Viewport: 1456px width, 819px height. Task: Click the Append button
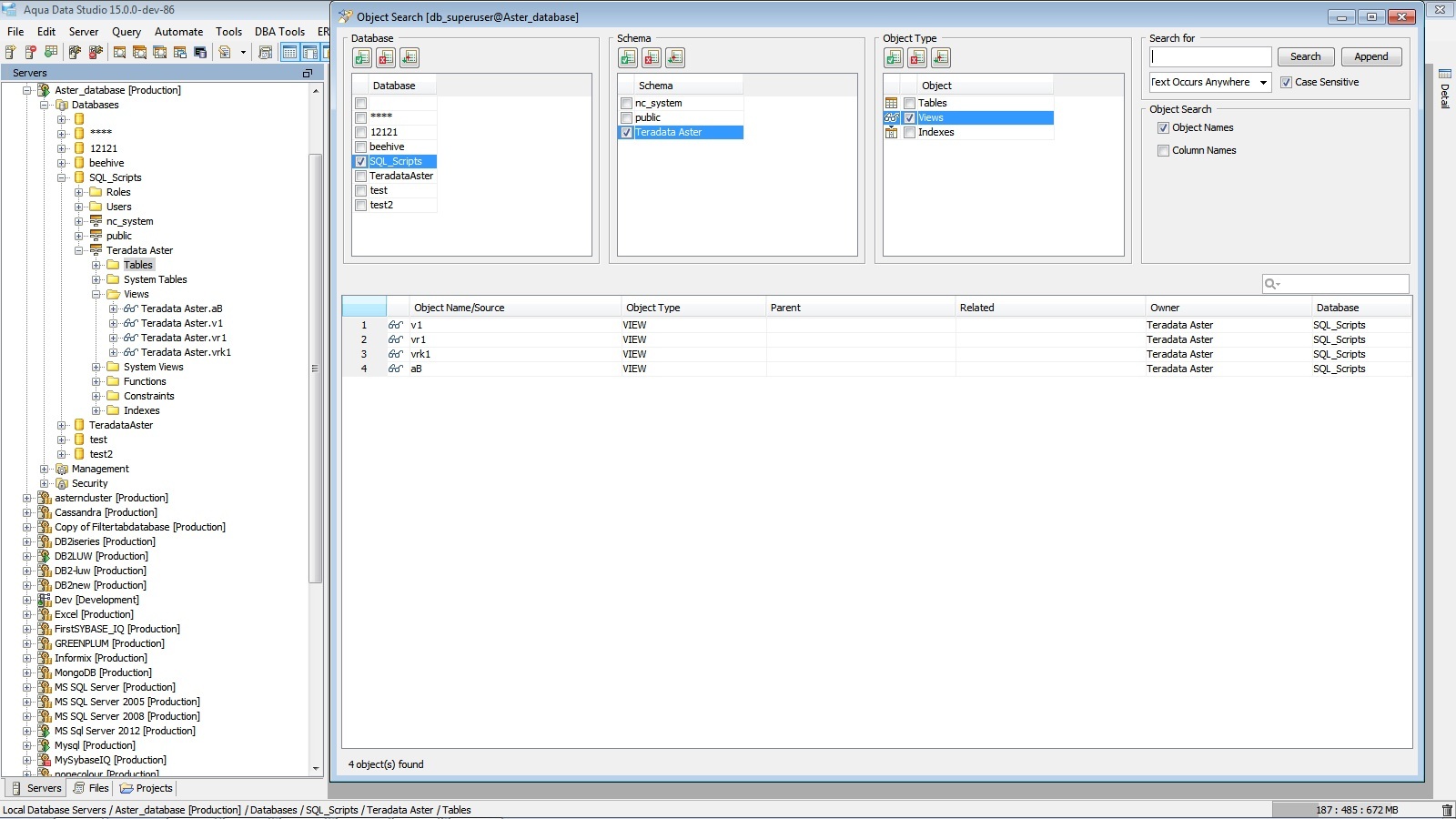1370,56
